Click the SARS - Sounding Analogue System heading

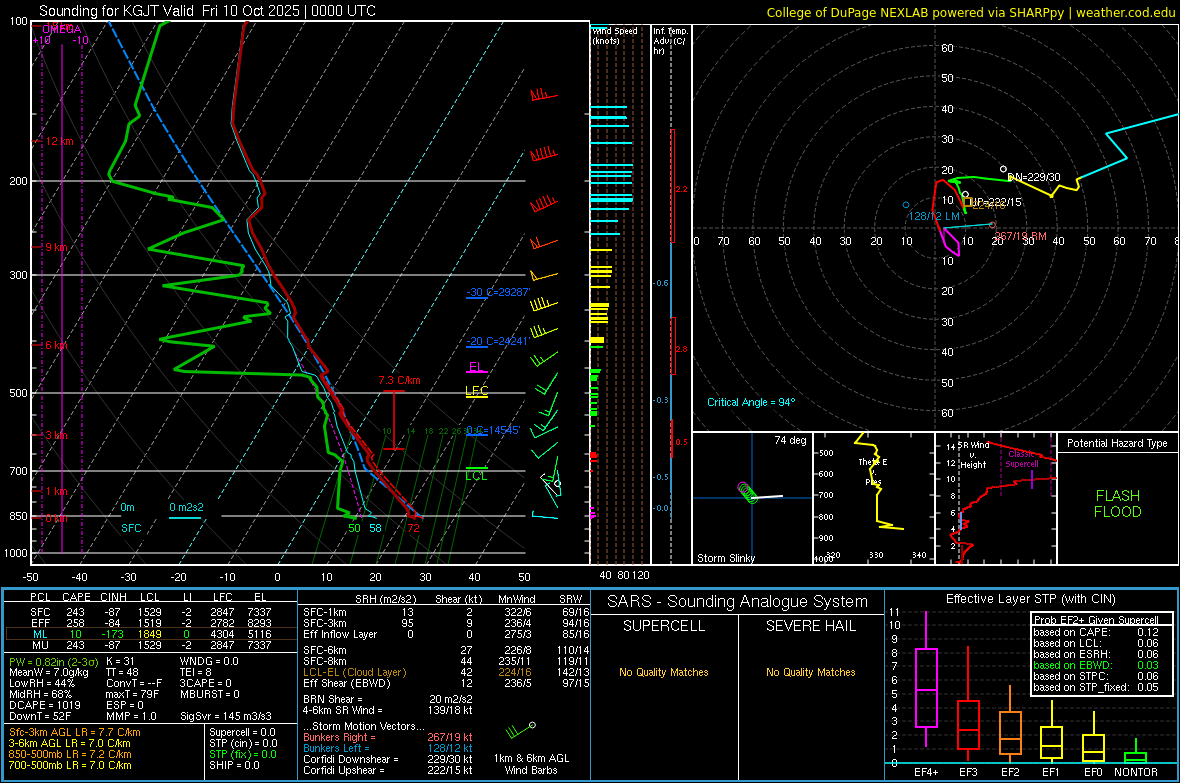(737, 602)
